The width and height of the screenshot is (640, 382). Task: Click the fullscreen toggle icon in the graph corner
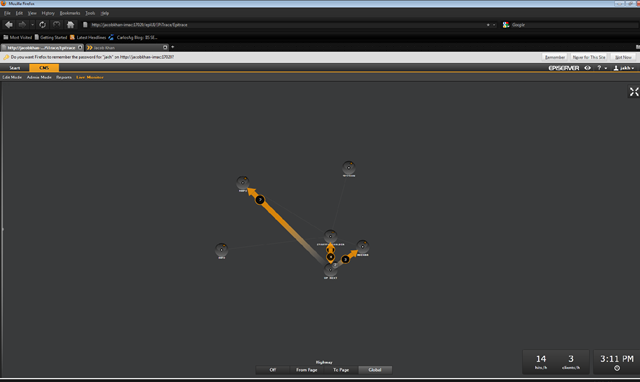633,92
